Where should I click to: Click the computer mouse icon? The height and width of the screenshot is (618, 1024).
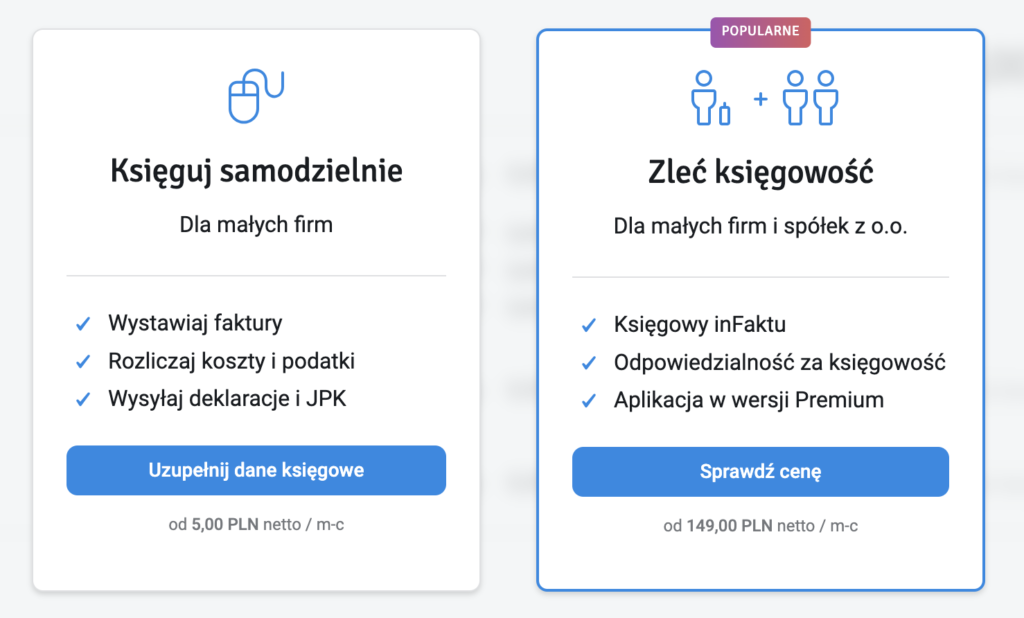[255, 94]
